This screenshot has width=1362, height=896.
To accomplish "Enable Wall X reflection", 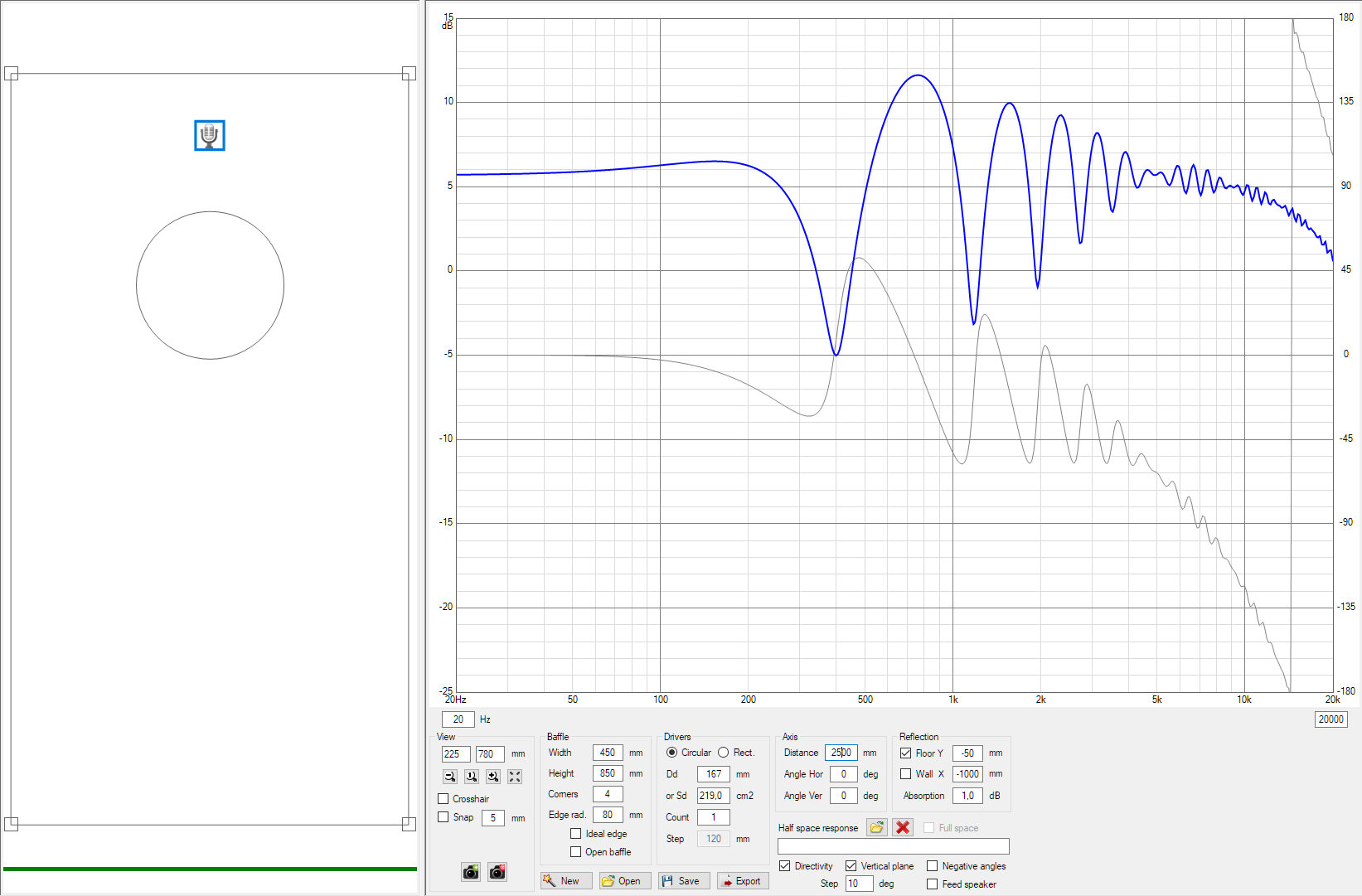I will (x=905, y=774).
